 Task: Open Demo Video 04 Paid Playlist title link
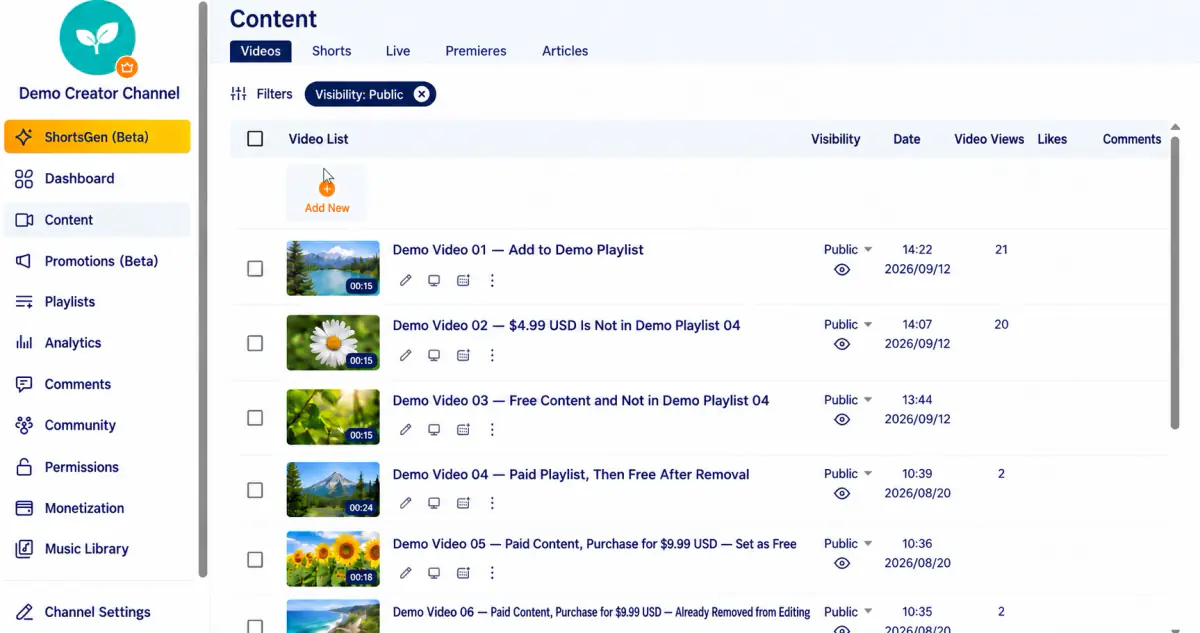coord(571,474)
